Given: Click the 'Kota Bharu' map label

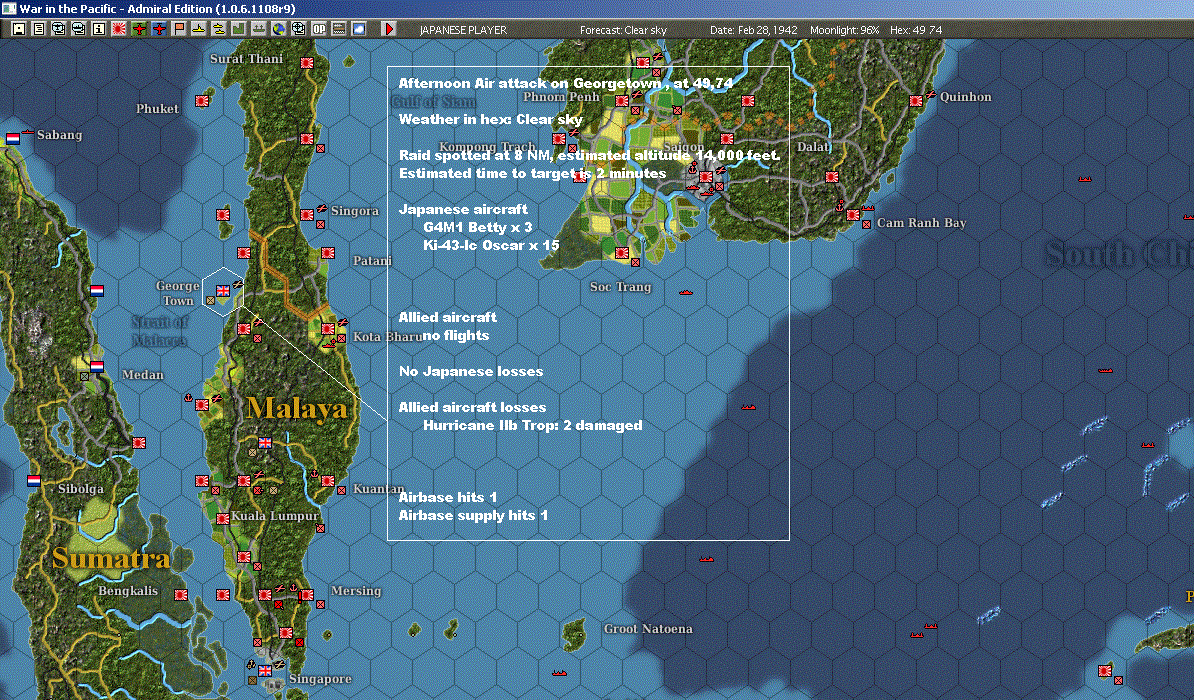Looking at the screenshot, I should pyautogui.click(x=386, y=337).
